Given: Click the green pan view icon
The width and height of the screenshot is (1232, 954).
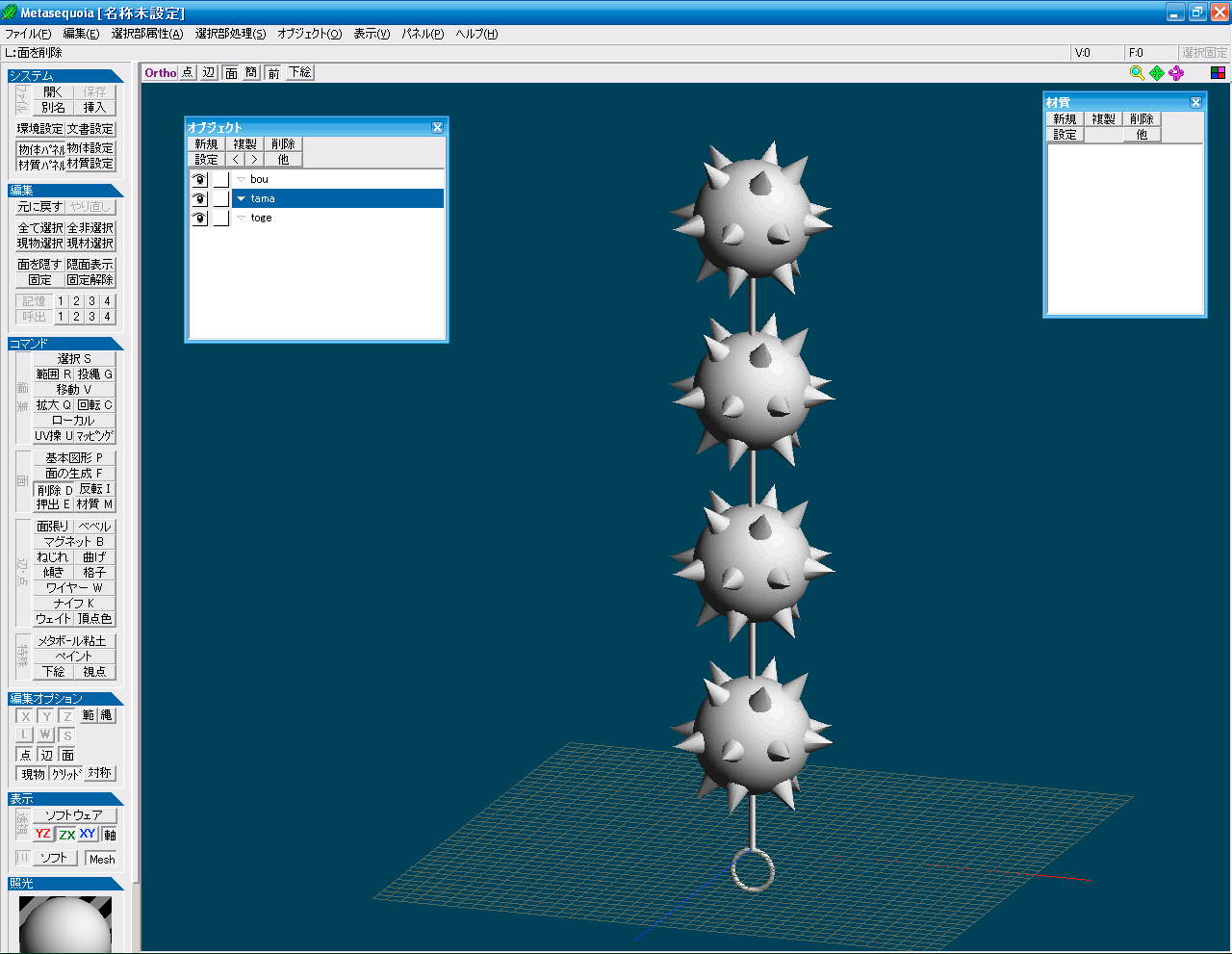Looking at the screenshot, I should click(x=1157, y=73).
